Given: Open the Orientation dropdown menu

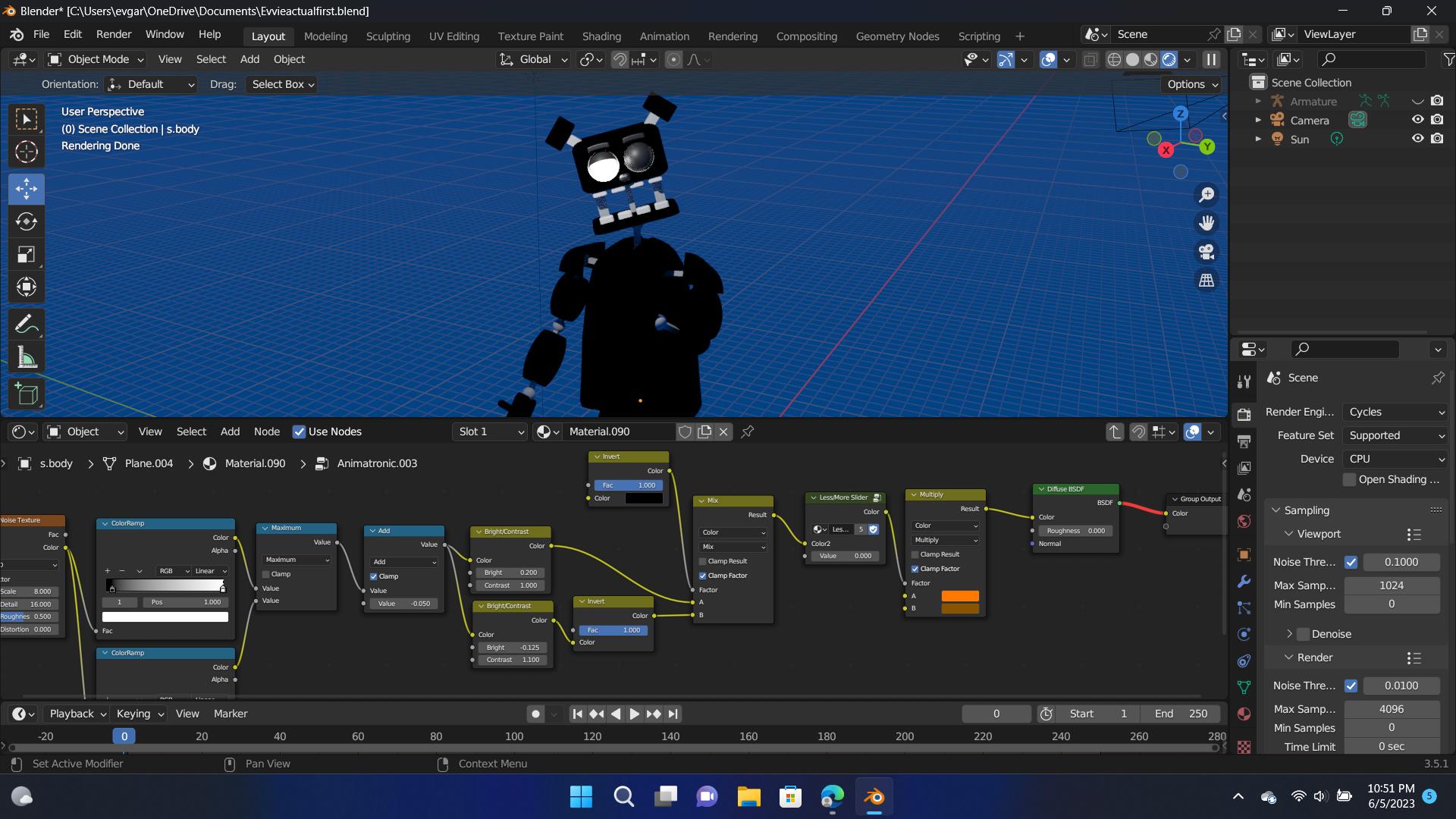Looking at the screenshot, I should click(x=152, y=84).
